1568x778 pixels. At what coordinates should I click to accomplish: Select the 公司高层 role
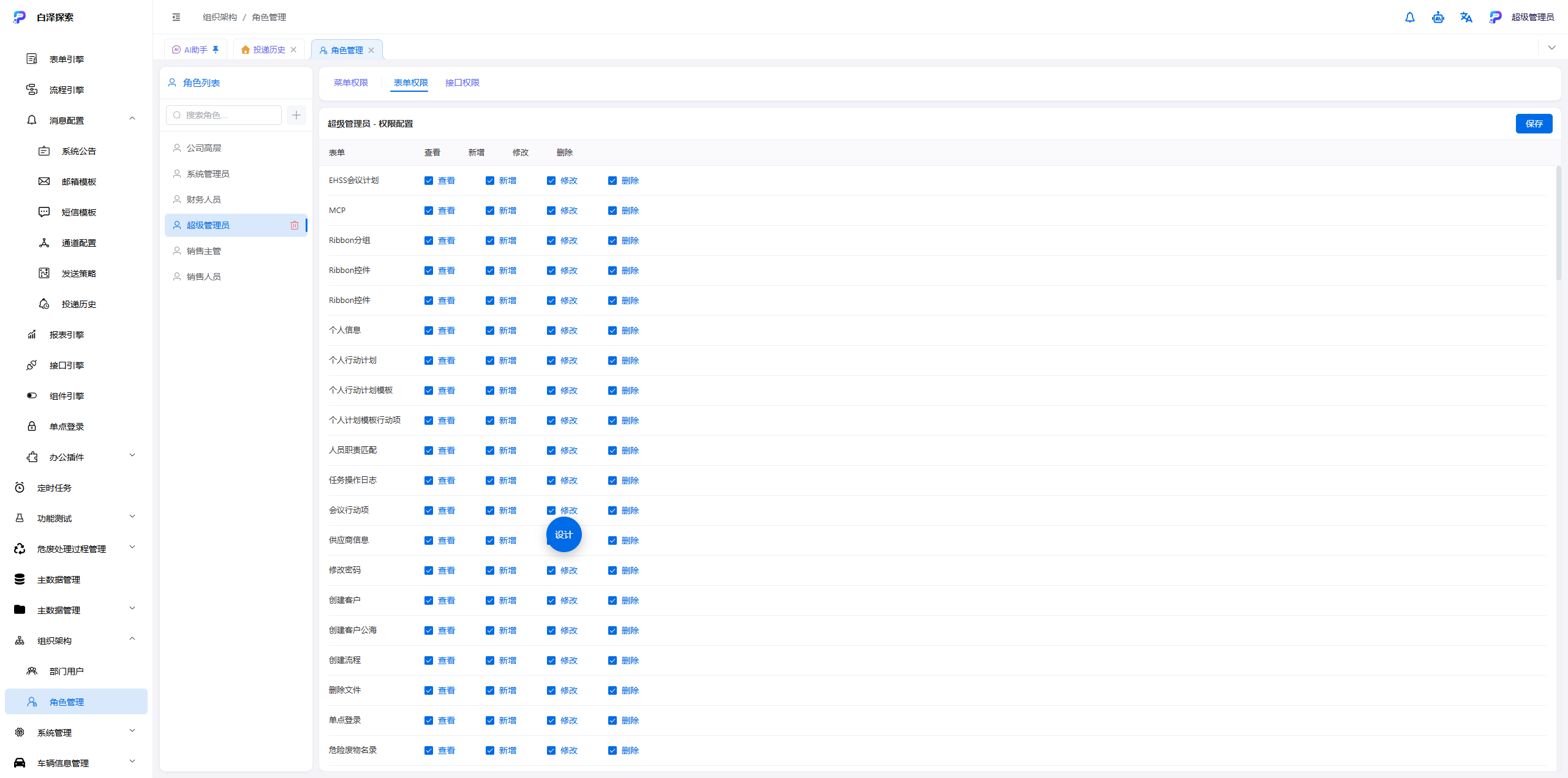(236, 148)
